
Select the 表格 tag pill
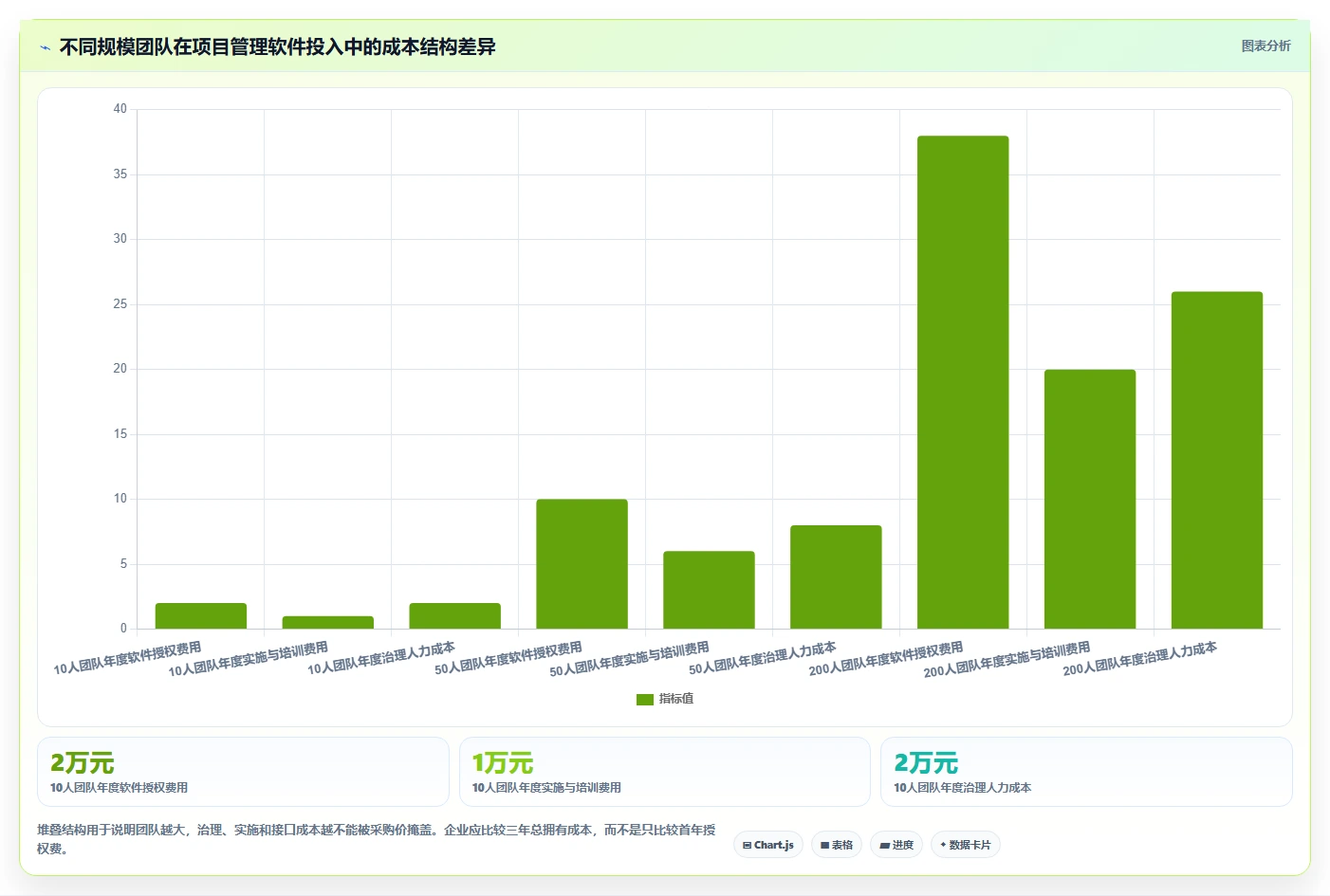pos(837,845)
